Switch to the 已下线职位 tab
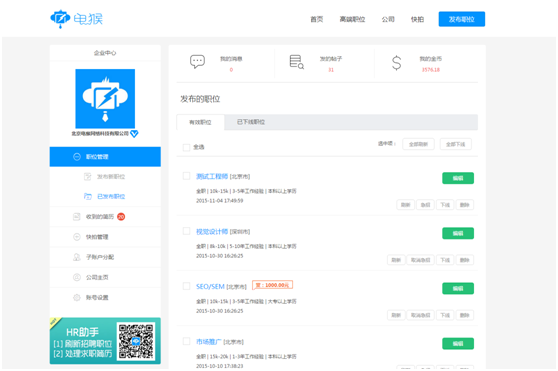The height and width of the screenshot is (371, 558). click(251, 122)
